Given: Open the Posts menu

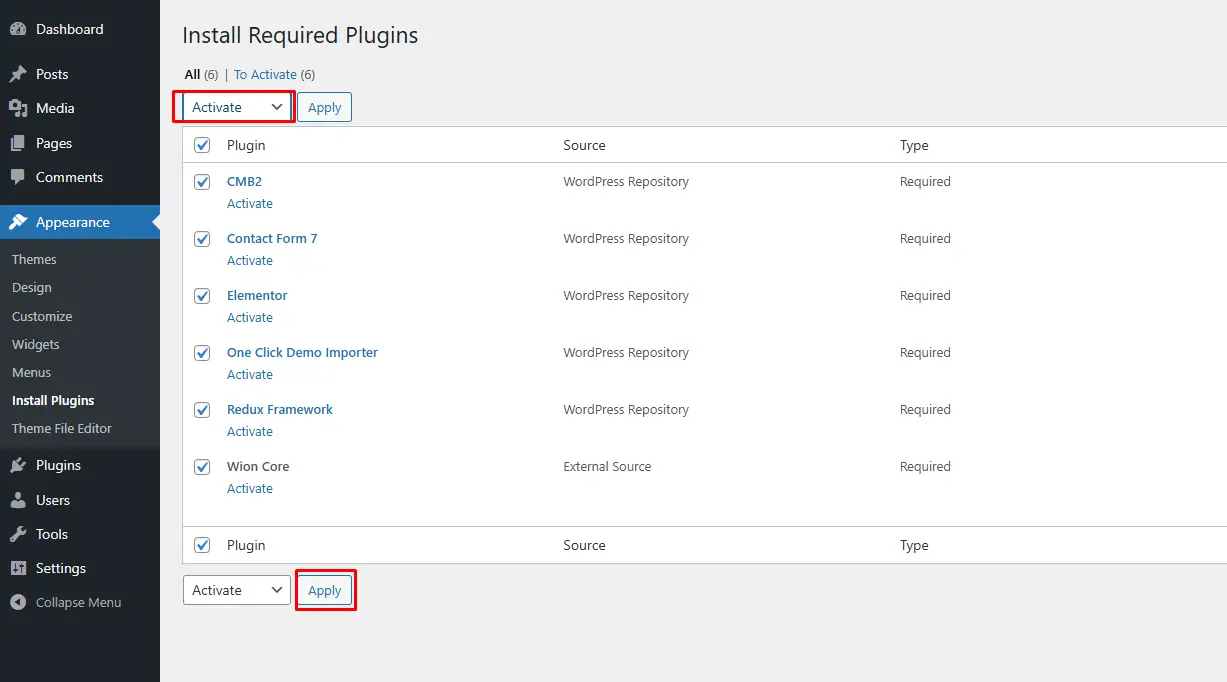Looking at the screenshot, I should (80, 74).
